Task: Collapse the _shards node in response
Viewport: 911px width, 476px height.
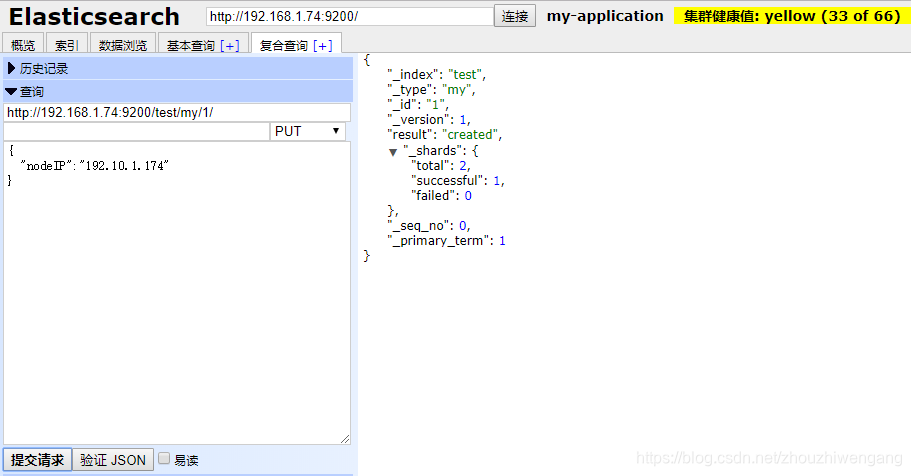Action: [x=393, y=152]
